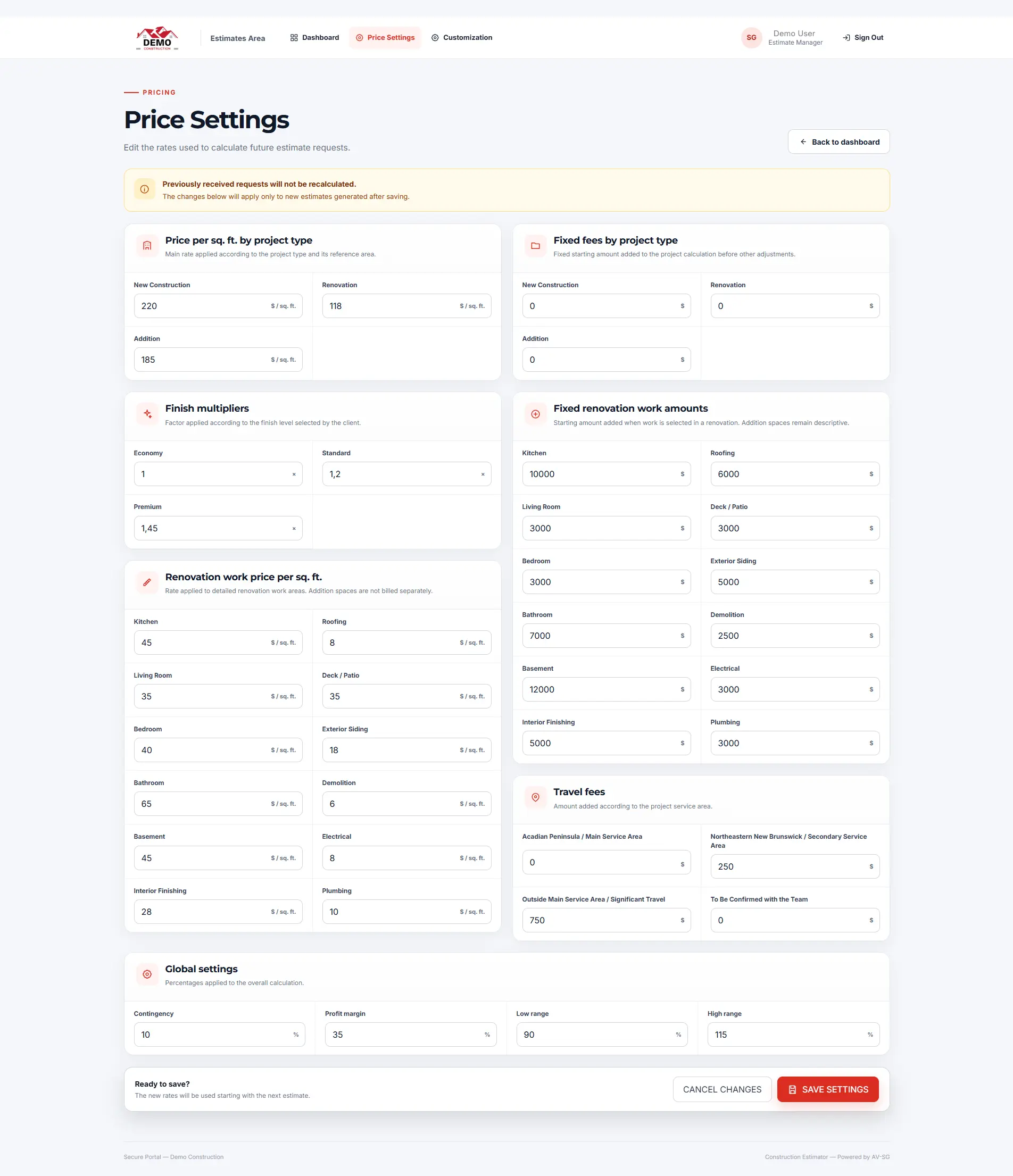
Task: Click the SG user avatar
Action: click(751, 37)
